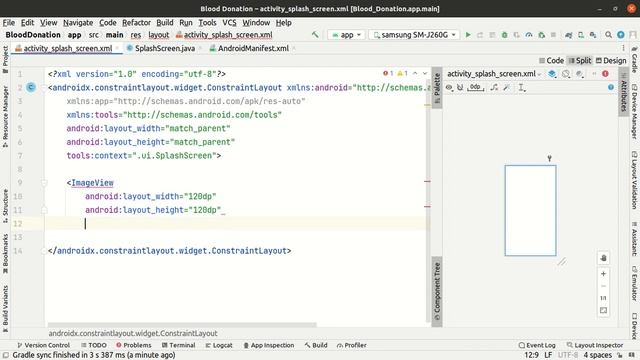Collapse the ConstraintLayout fold at line 2
640x360 pixels.
pos(44,87)
